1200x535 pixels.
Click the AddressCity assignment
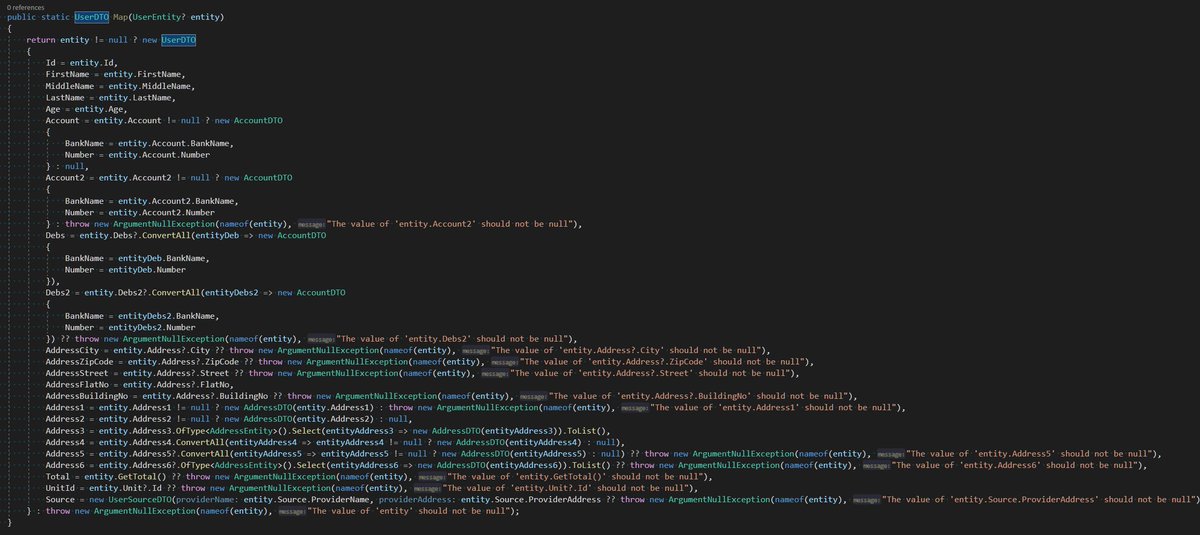[x=407, y=353]
